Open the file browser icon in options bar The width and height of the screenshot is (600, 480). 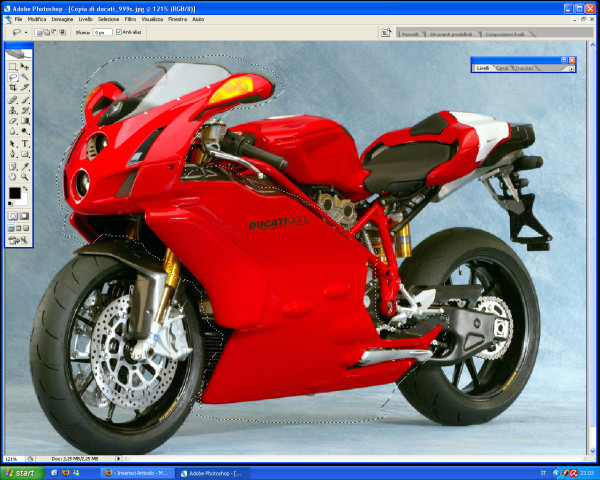pos(386,32)
